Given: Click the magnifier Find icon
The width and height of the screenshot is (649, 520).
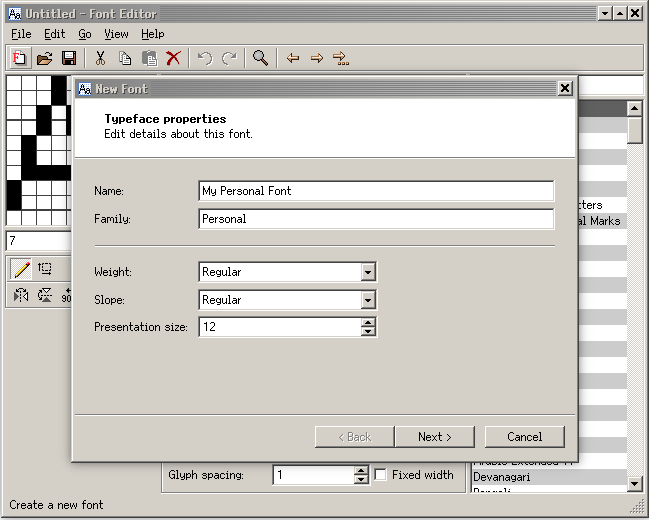Looking at the screenshot, I should 260,58.
